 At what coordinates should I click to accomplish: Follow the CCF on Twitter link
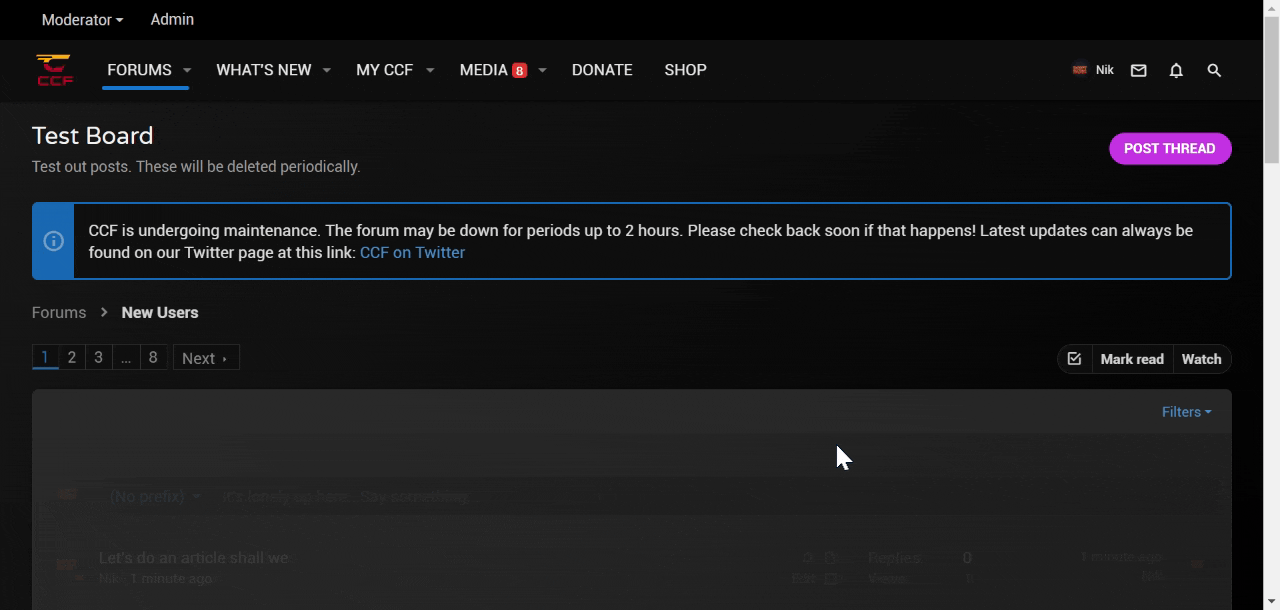[x=412, y=252]
